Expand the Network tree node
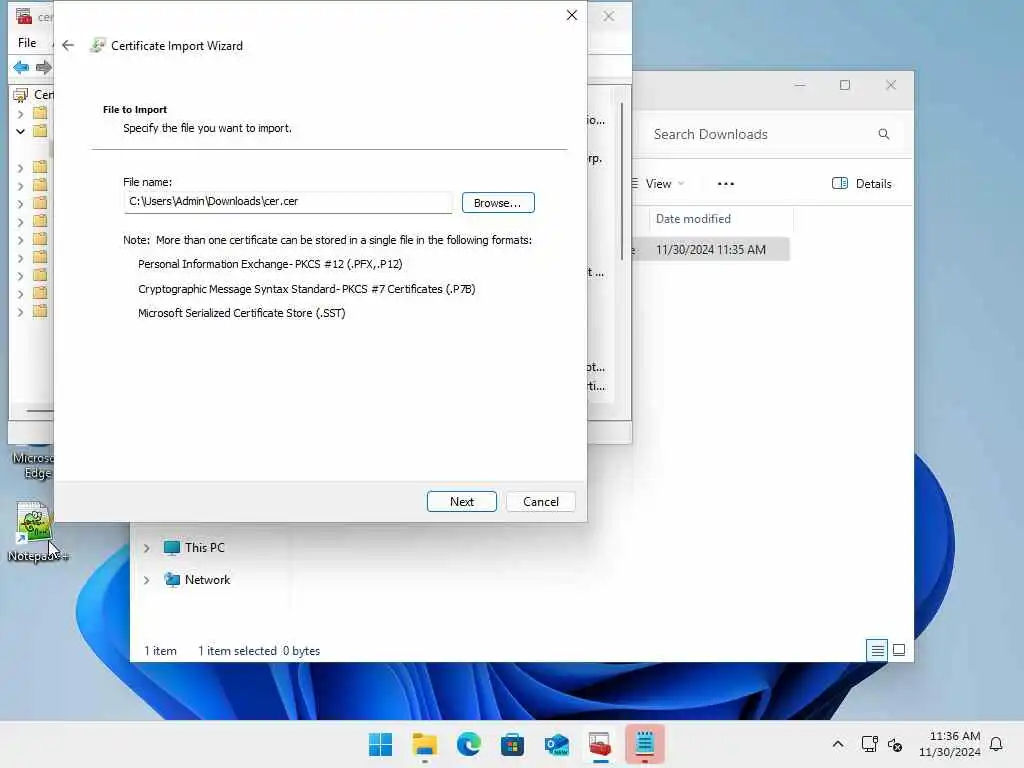This screenshot has width=1024, height=768. pos(147,580)
